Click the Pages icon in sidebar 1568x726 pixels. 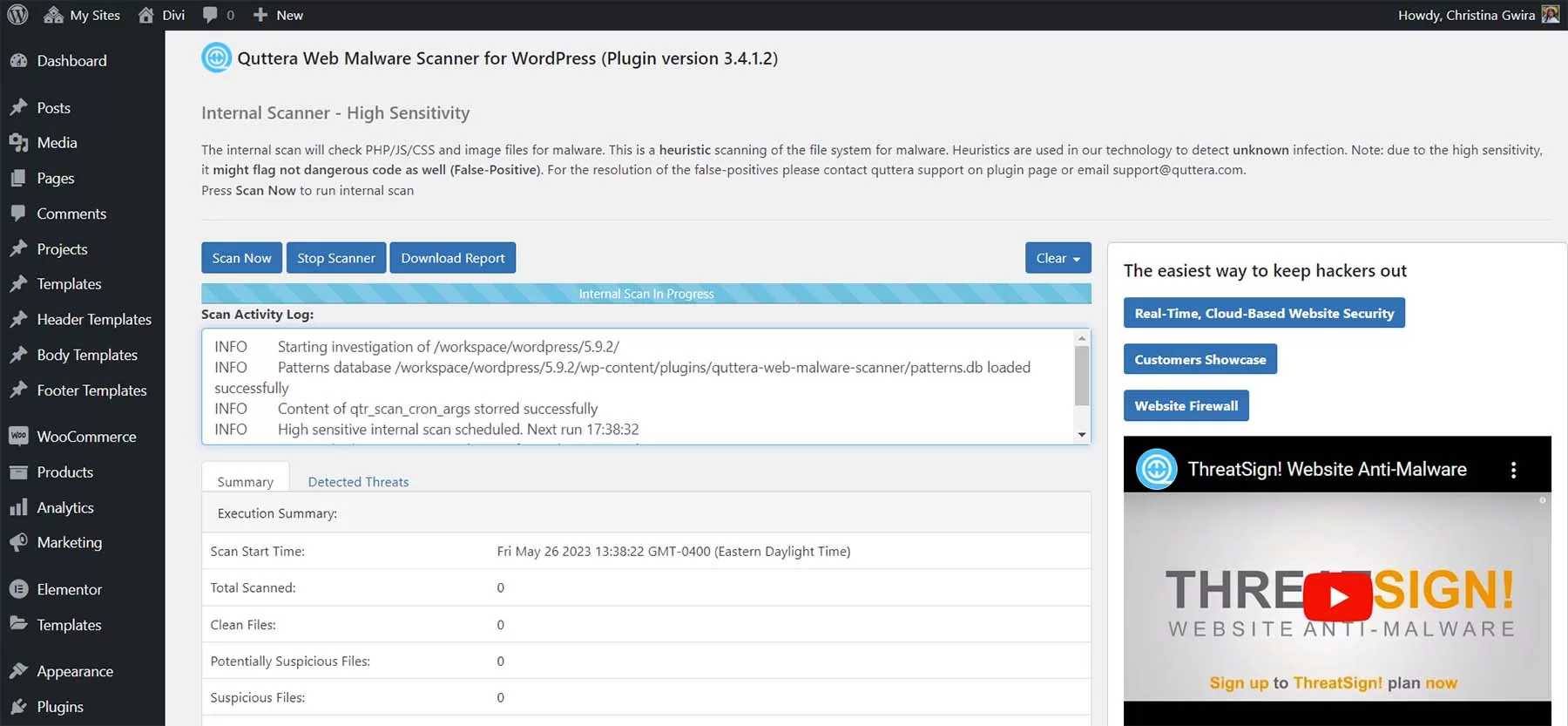18,178
